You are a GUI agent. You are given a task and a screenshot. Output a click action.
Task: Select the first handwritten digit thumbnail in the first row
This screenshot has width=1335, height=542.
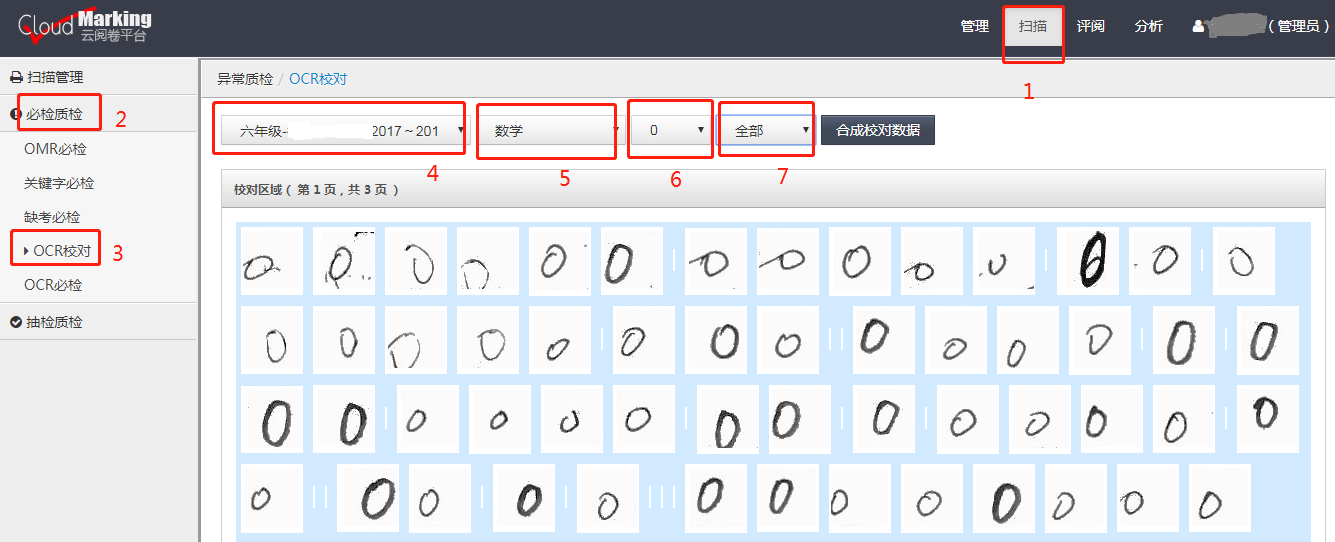272,261
